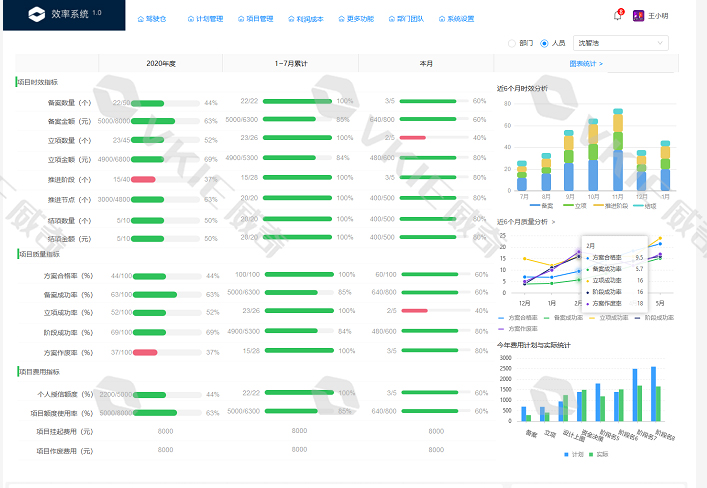
Task: Click the notification bell icon
Action: click(x=617, y=16)
